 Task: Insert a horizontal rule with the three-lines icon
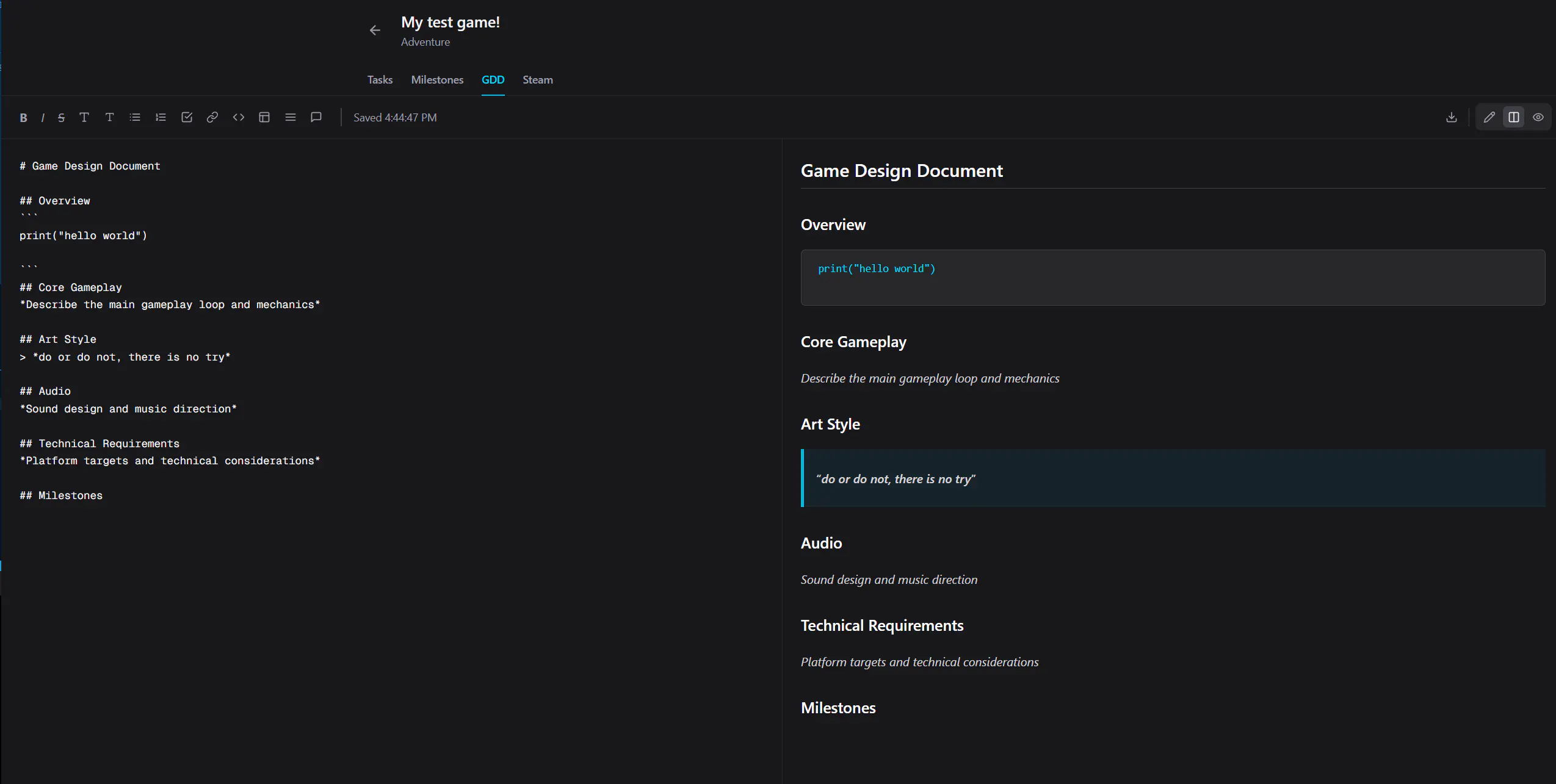point(291,117)
